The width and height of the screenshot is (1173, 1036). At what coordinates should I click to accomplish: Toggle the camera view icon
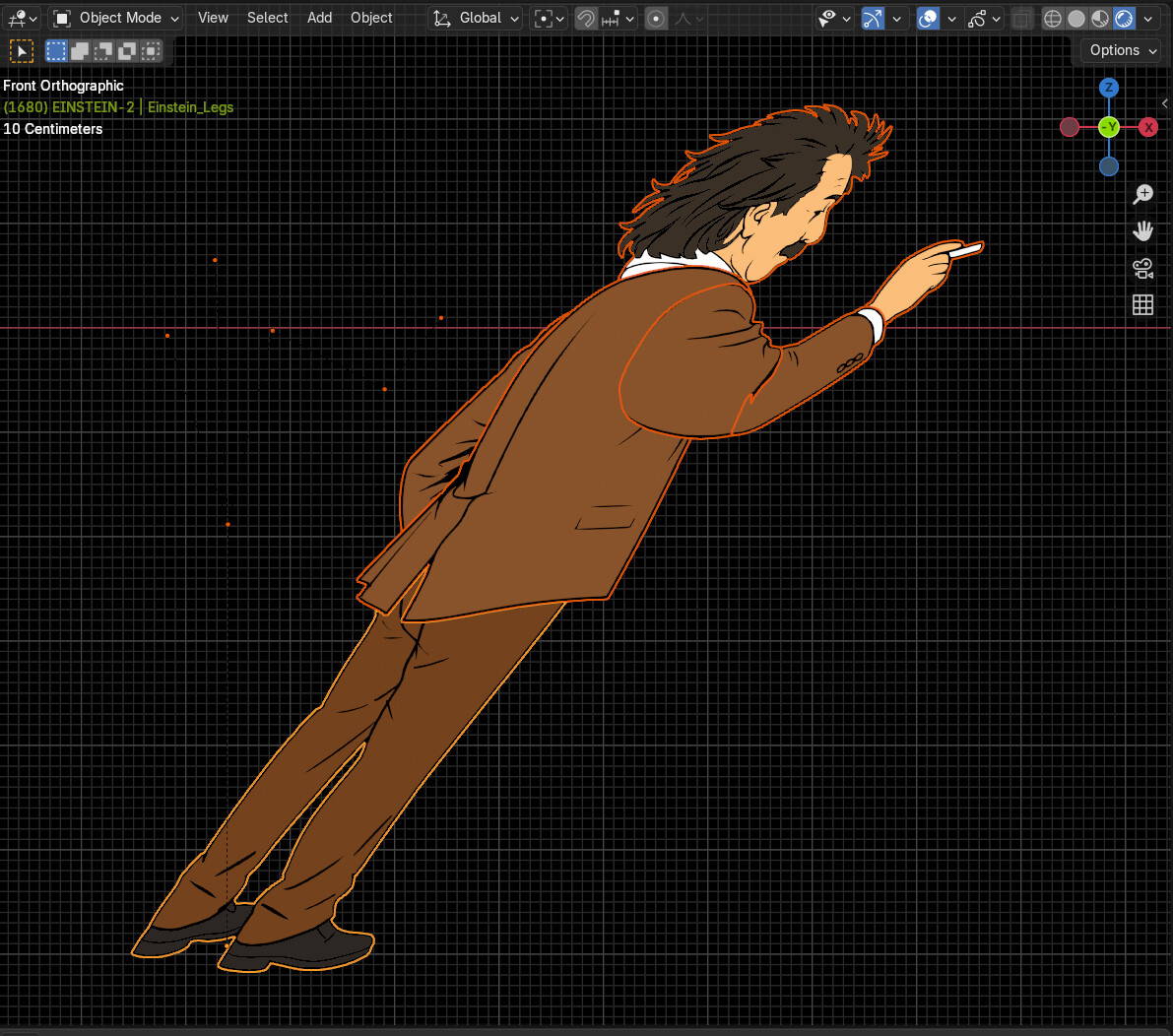[x=1143, y=268]
